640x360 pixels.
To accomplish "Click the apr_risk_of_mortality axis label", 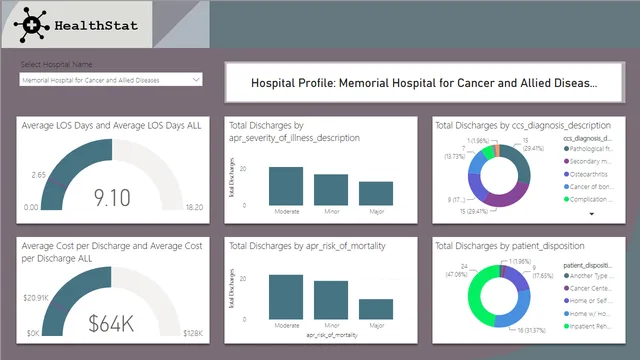I will click(x=332, y=335).
